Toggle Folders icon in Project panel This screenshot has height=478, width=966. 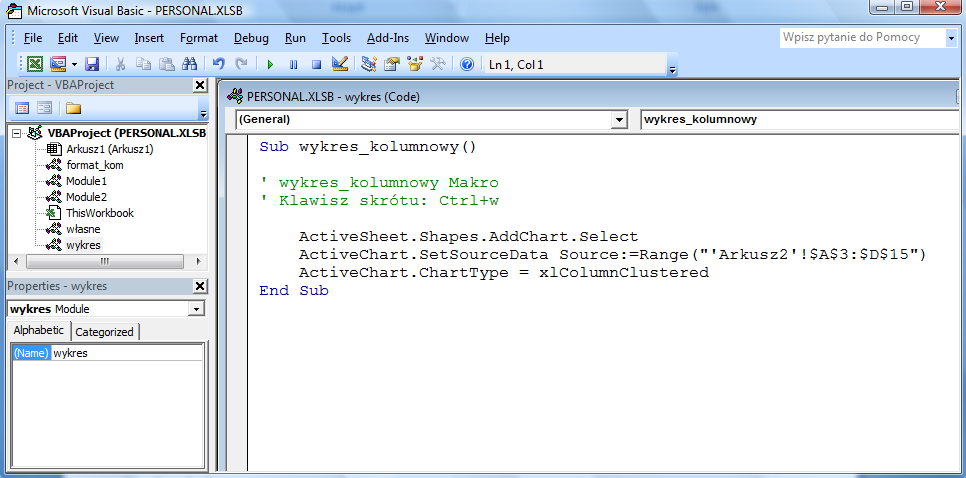pos(74,108)
